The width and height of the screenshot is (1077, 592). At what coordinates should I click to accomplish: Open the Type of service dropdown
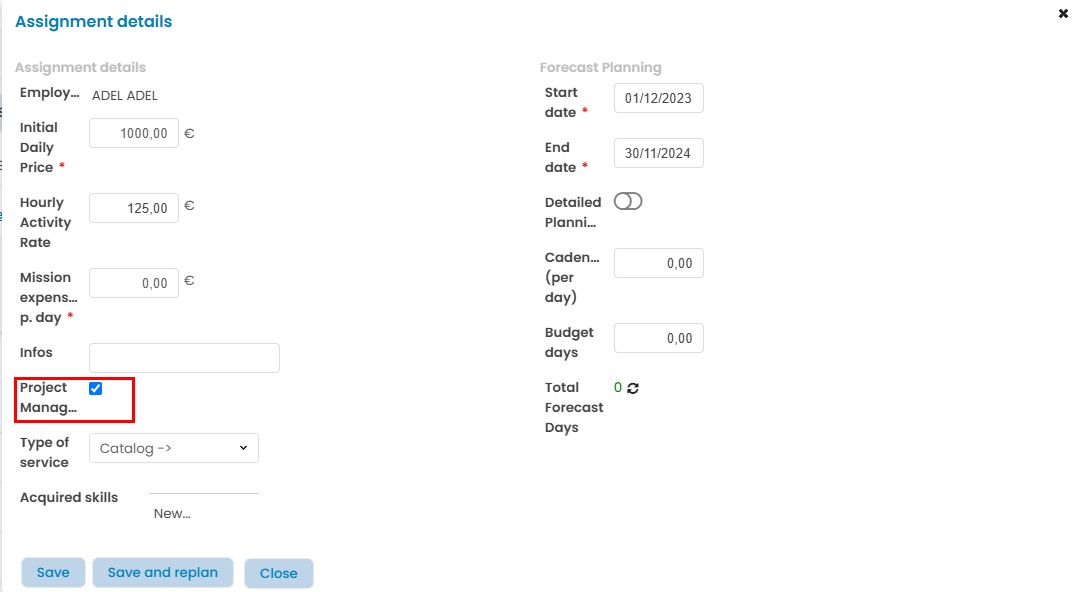coord(174,448)
